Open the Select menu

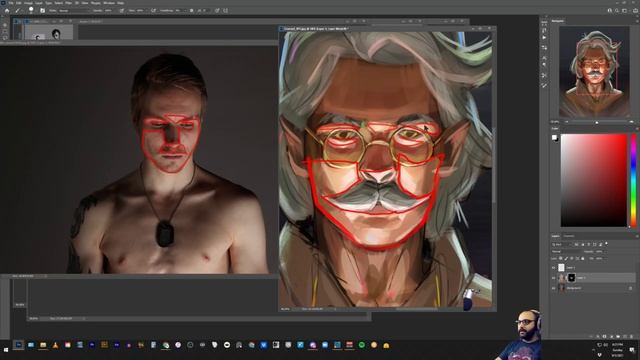tap(59, 3)
